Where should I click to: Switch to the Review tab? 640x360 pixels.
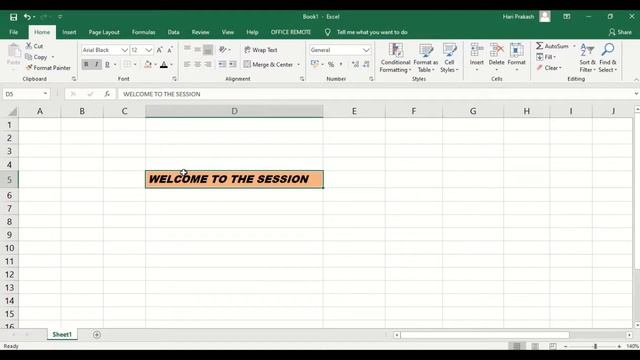(x=200, y=32)
